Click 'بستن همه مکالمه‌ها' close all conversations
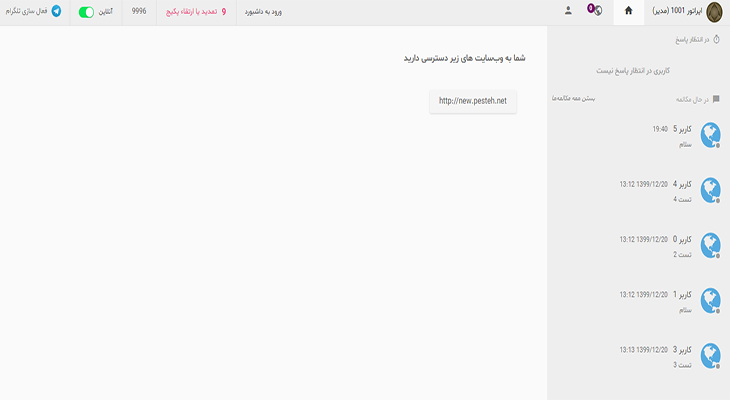730x400 pixels. (575, 99)
